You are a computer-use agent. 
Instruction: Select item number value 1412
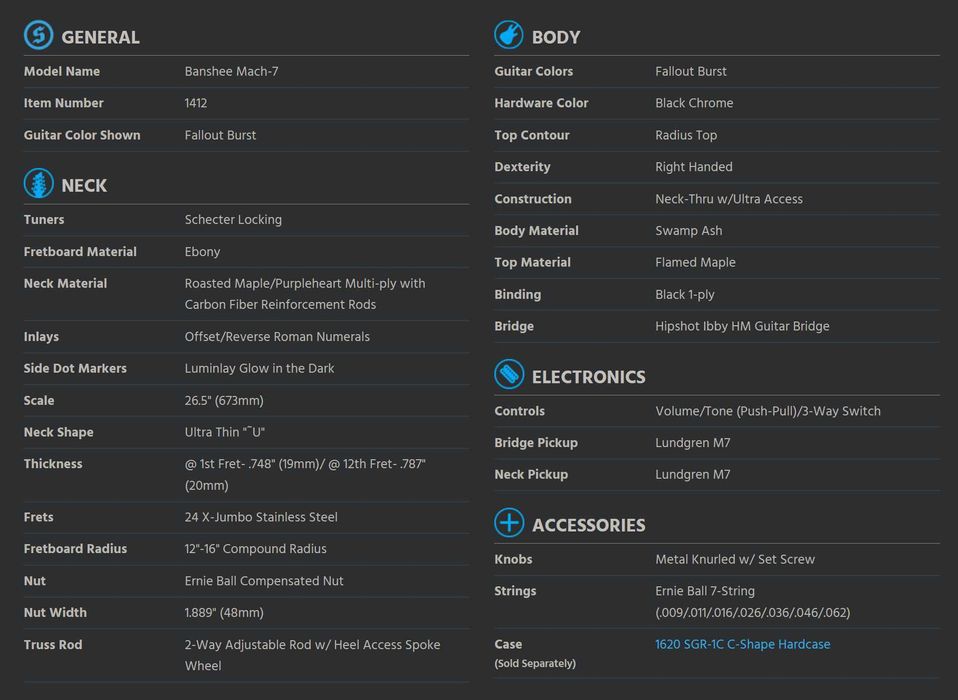click(x=196, y=103)
